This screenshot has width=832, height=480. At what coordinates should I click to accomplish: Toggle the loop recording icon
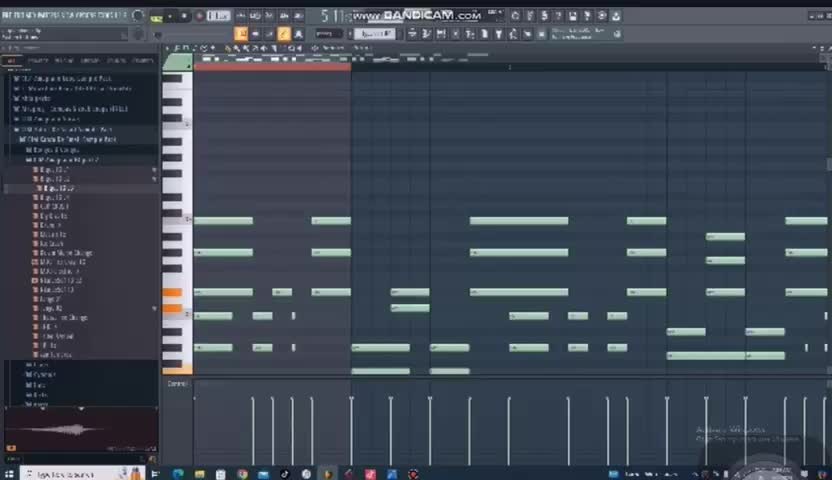tap(298, 16)
